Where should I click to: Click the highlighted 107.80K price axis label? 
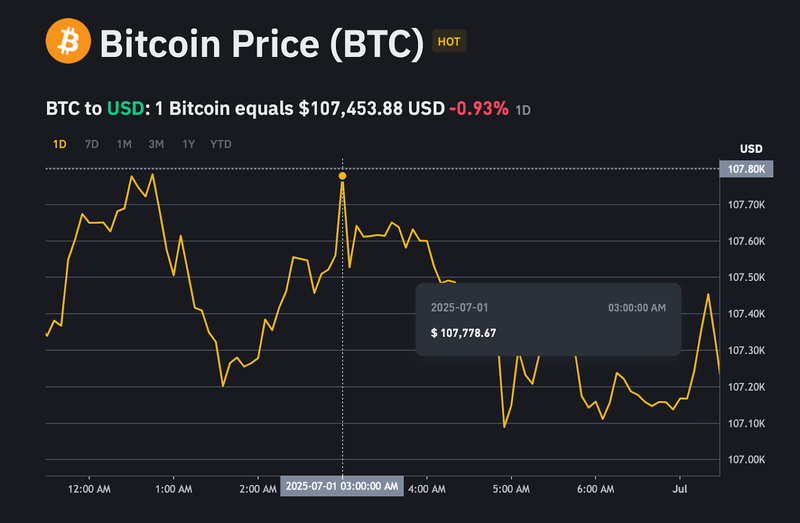click(747, 169)
